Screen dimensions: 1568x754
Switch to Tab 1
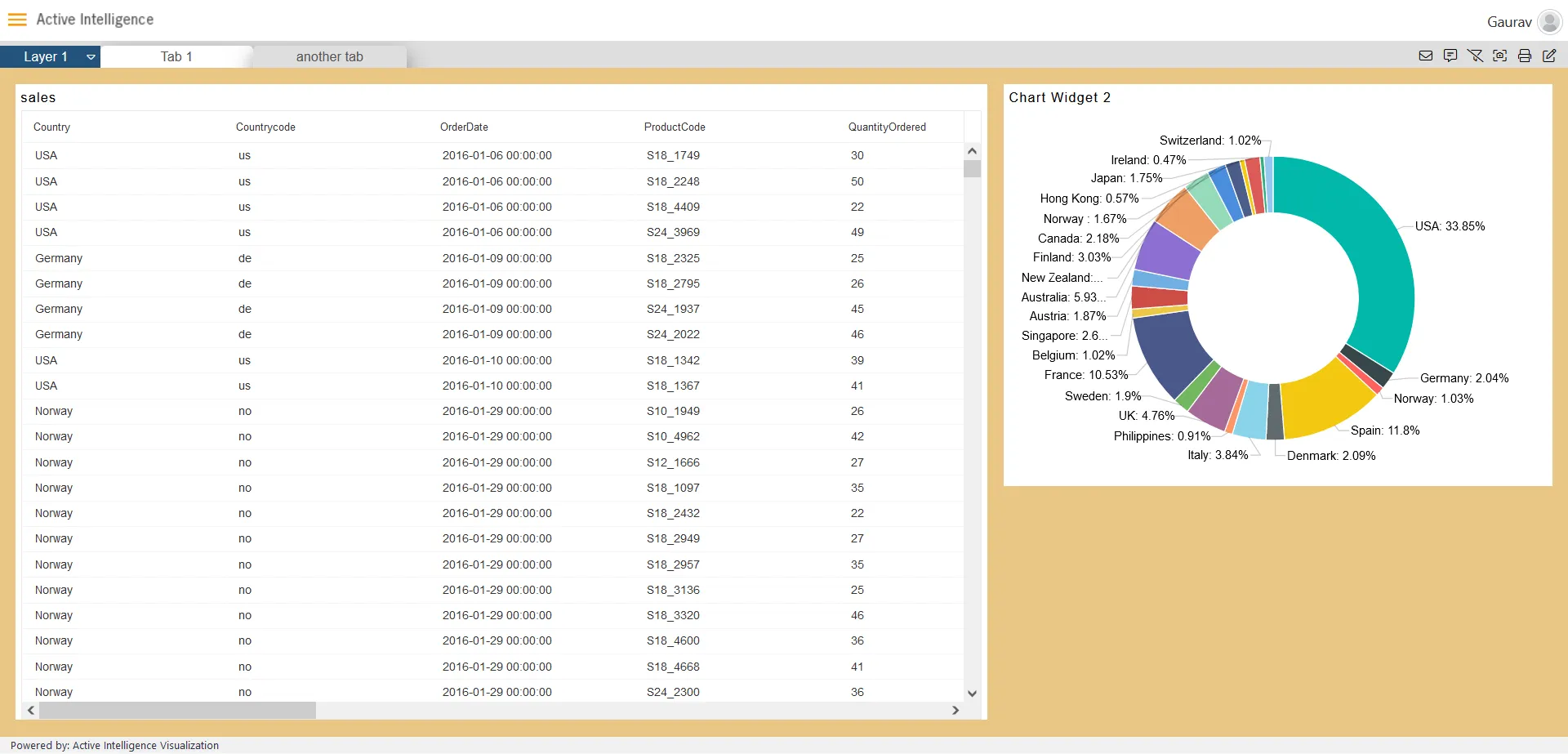pyautogui.click(x=176, y=56)
